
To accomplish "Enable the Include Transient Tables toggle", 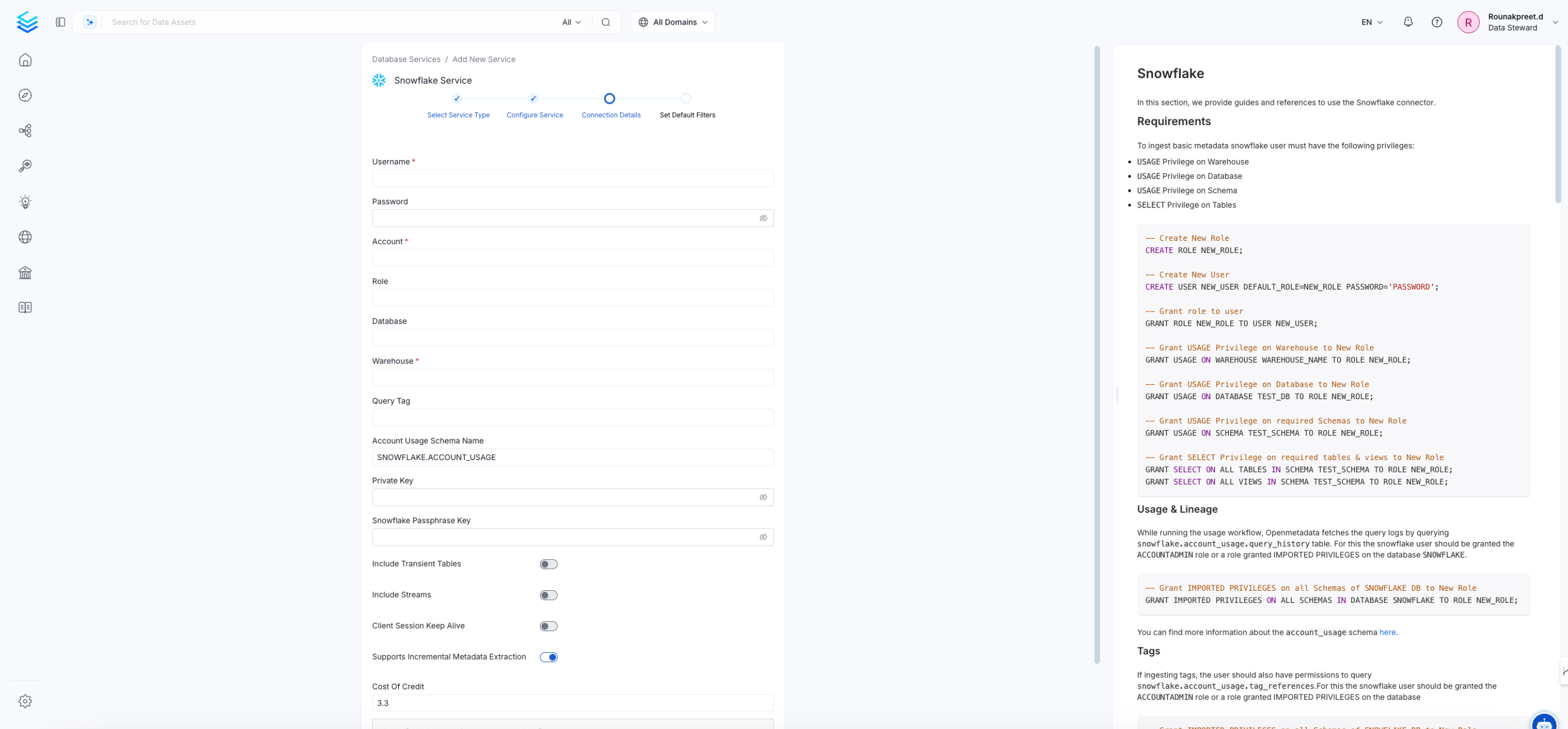I will coord(548,563).
